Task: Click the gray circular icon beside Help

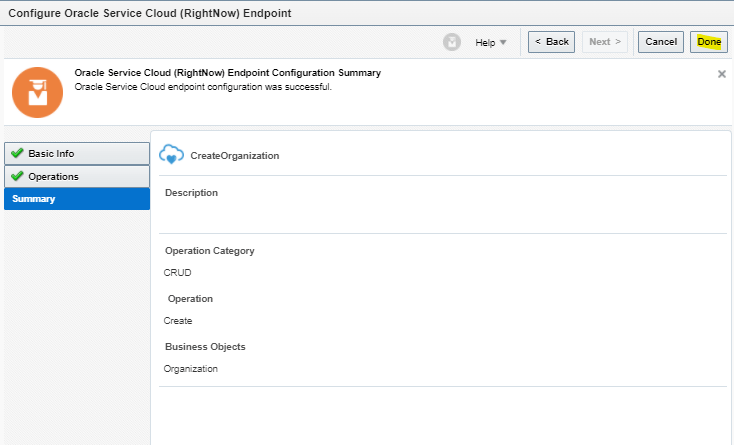Action: click(453, 42)
